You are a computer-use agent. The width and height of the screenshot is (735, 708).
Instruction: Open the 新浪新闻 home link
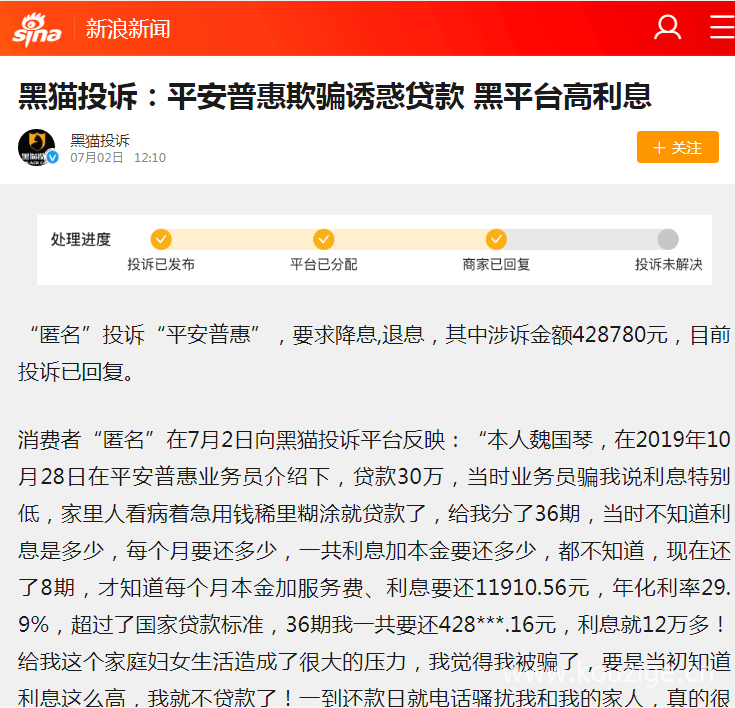click(128, 29)
